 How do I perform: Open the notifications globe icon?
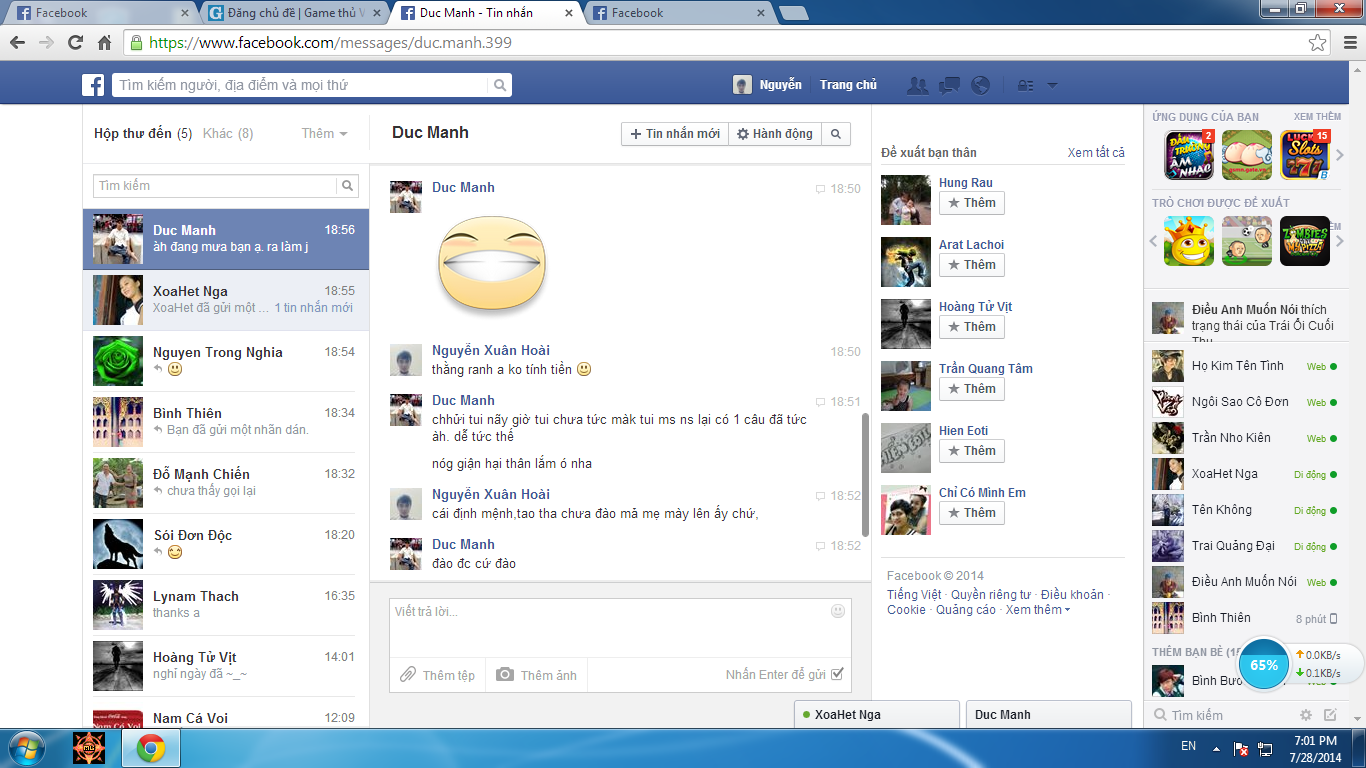point(980,85)
